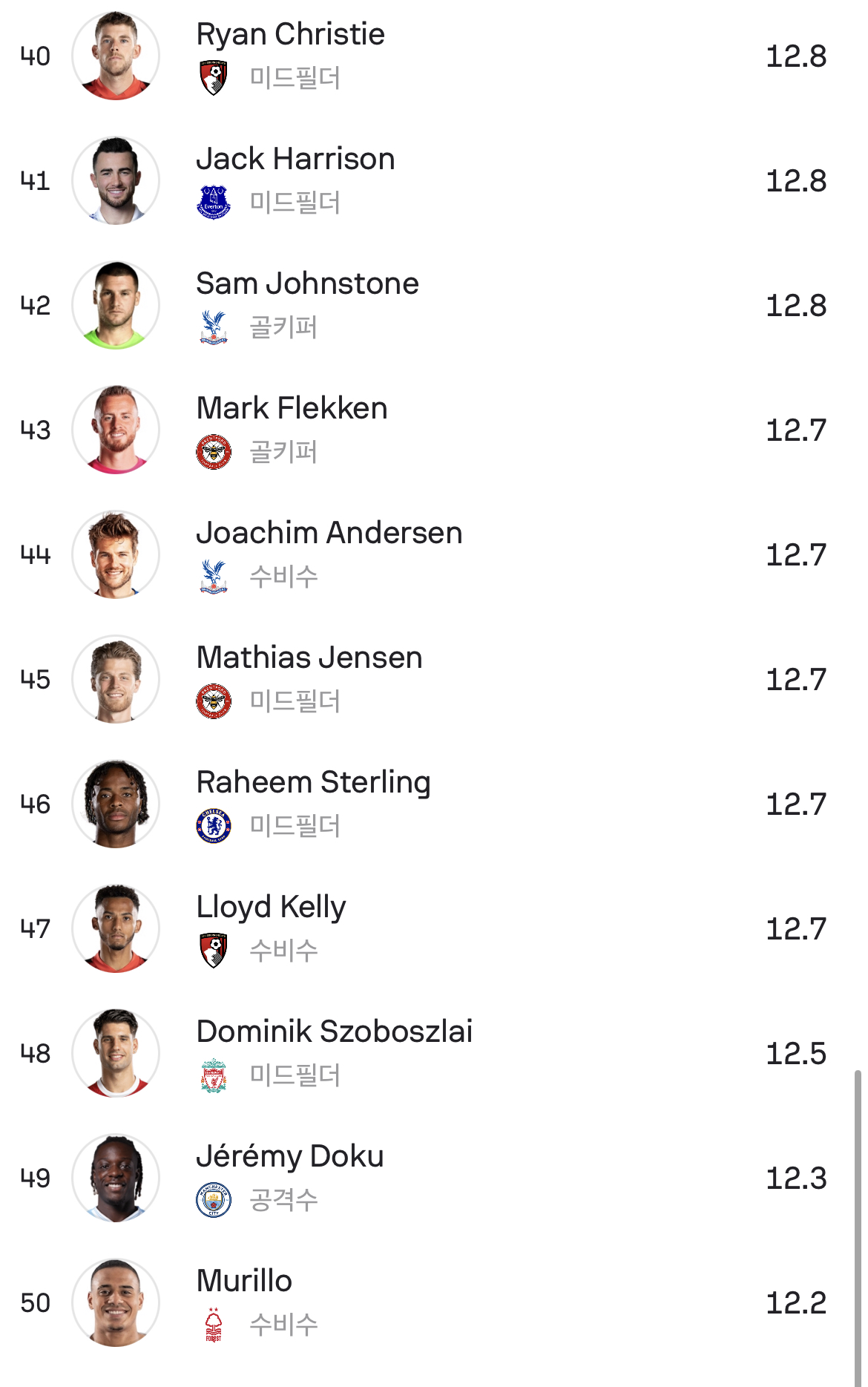This screenshot has height=1387, width=868.
Task: Click Liverpool crest under Dominik Szoboszlai
Action: pos(214,1075)
